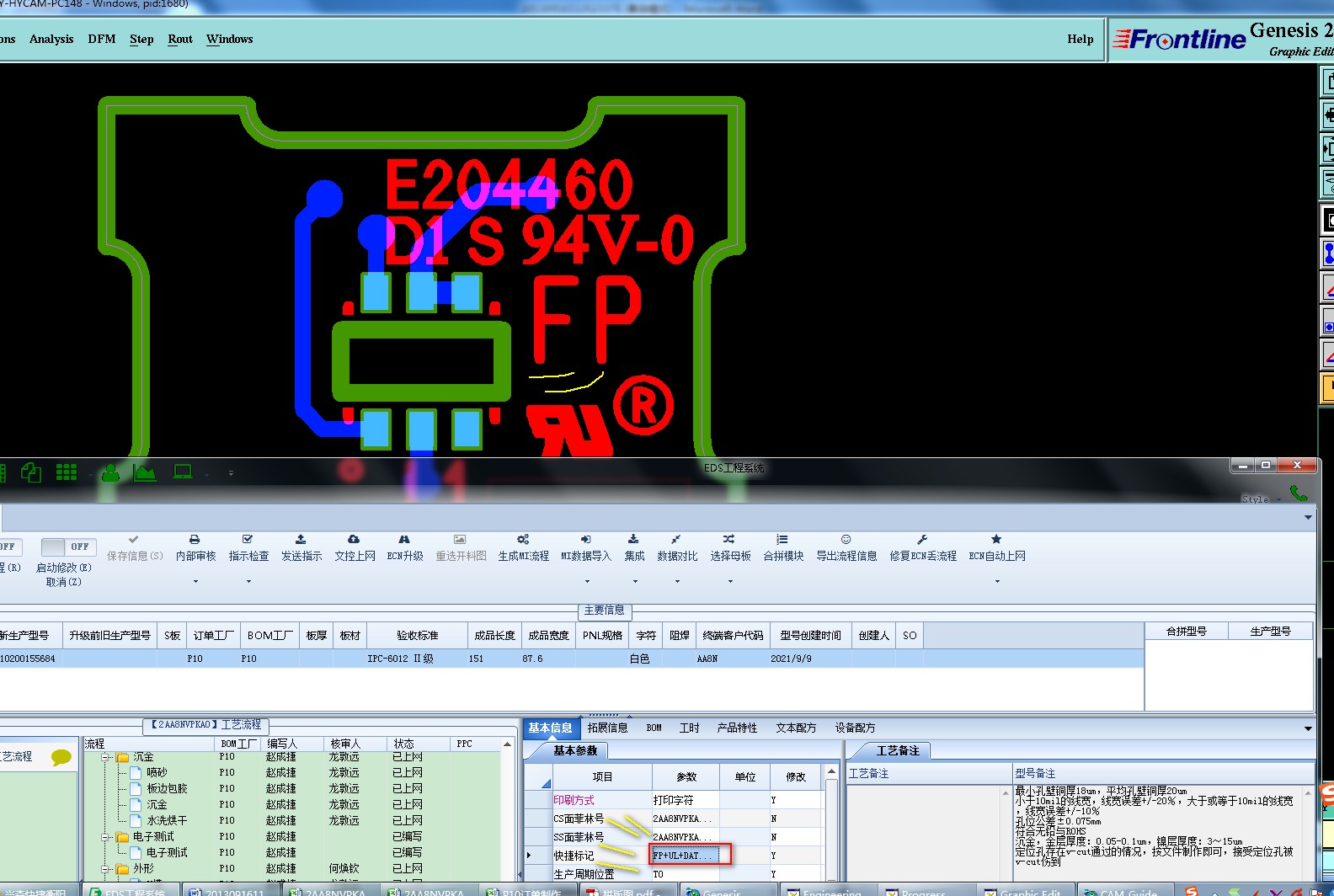The width and height of the screenshot is (1334, 896).
Task: Click the 文控上网 cloud icon
Action: (x=354, y=539)
